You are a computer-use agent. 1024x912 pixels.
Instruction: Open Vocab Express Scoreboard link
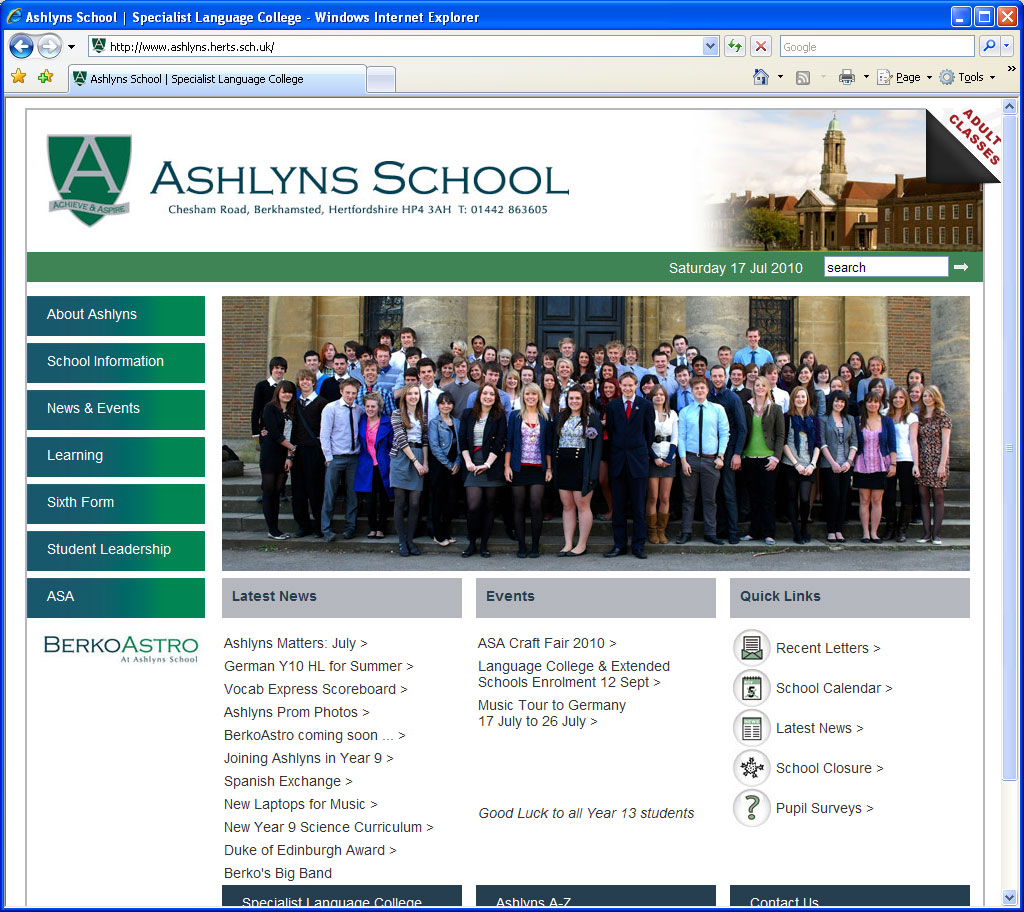point(315,689)
